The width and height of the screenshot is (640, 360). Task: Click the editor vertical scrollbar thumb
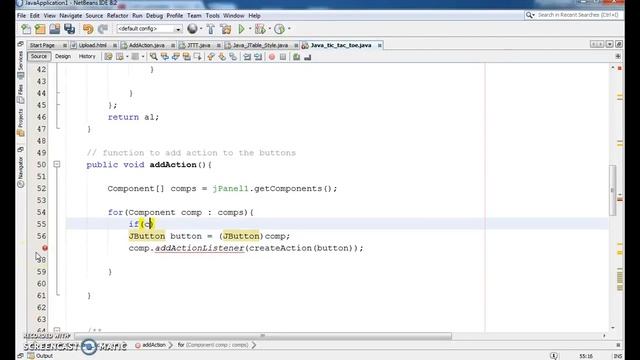612,190
